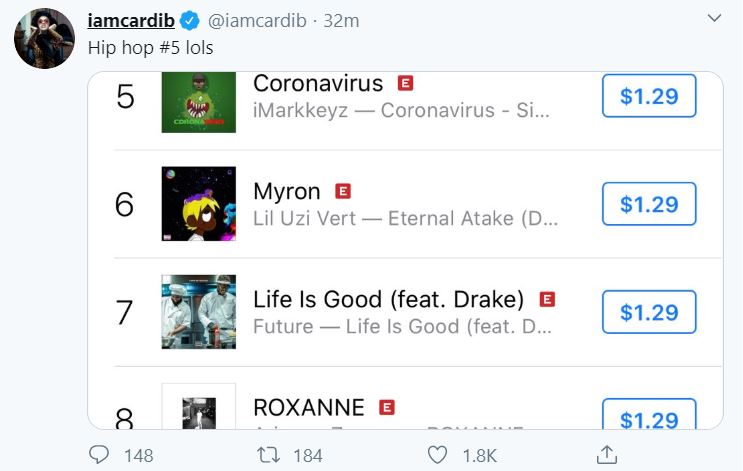Click the explicit badge next to ROXANNE
The width and height of the screenshot is (743, 471).
(387, 407)
